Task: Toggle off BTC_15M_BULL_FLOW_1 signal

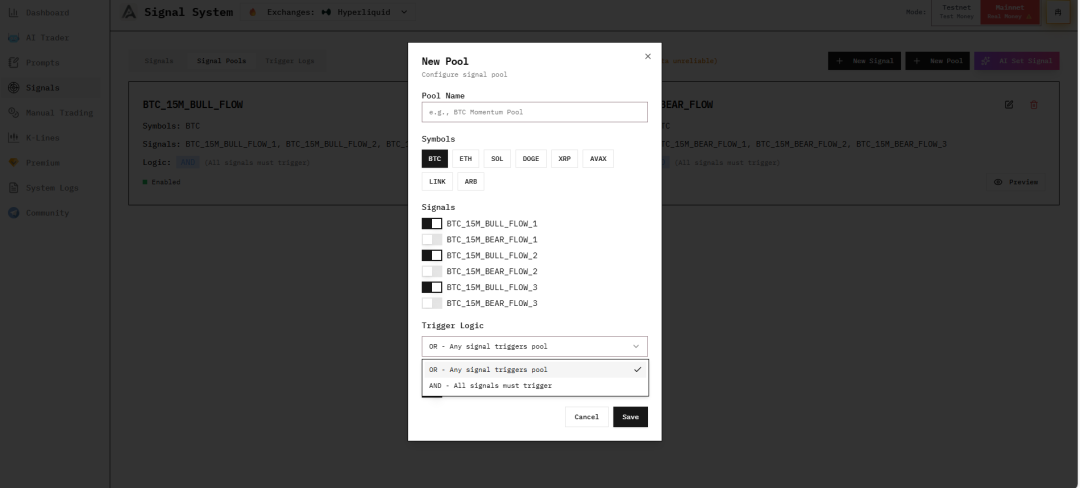Action: point(432,224)
